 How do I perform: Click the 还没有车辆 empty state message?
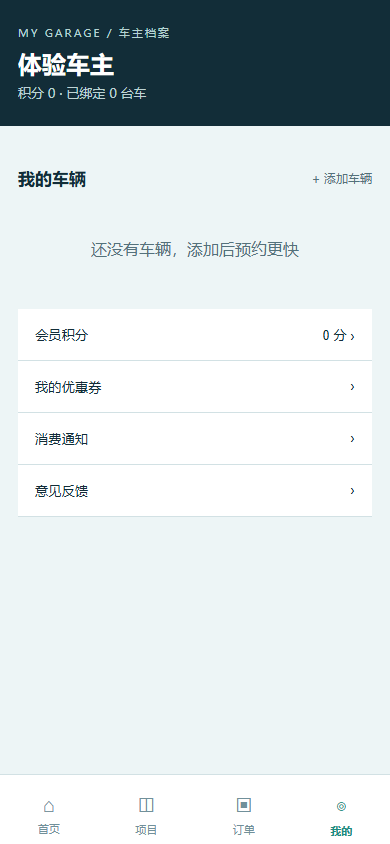coord(195,250)
